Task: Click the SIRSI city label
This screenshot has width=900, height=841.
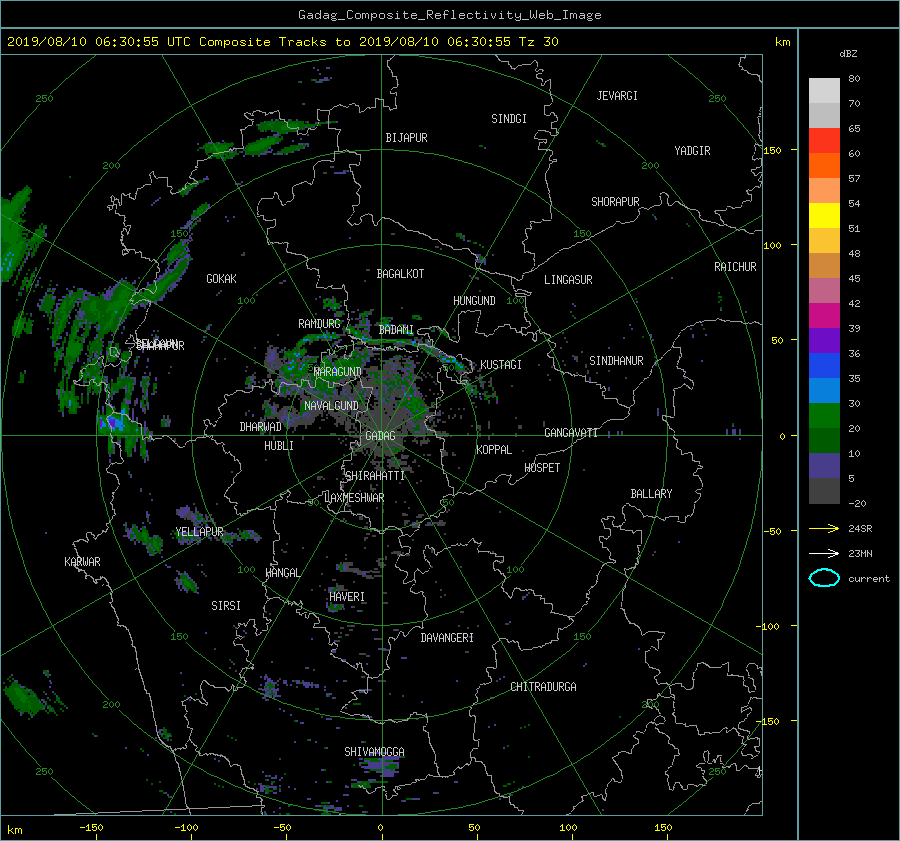Action: [x=226, y=606]
